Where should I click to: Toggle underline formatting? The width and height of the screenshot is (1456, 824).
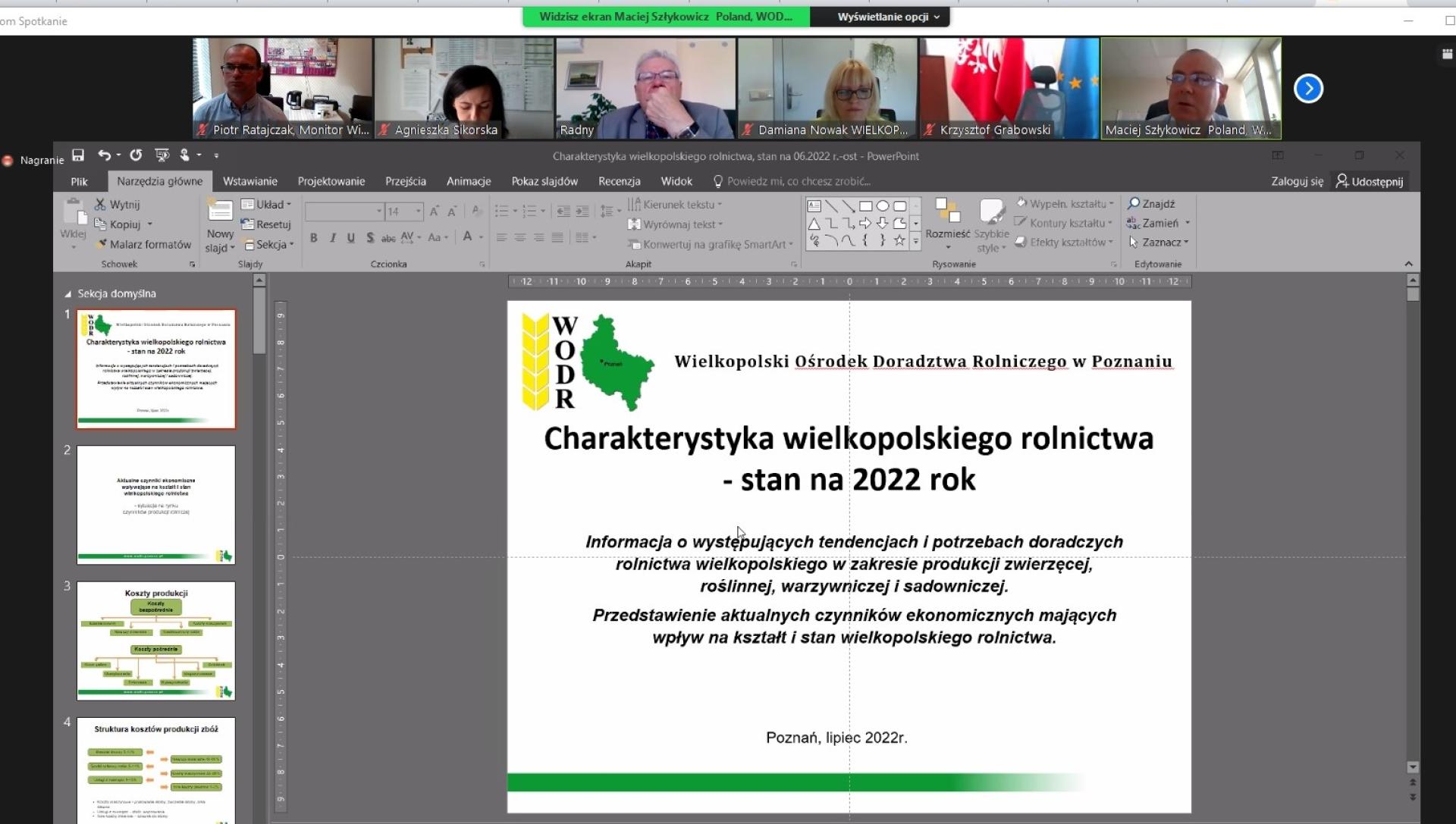(x=351, y=237)
